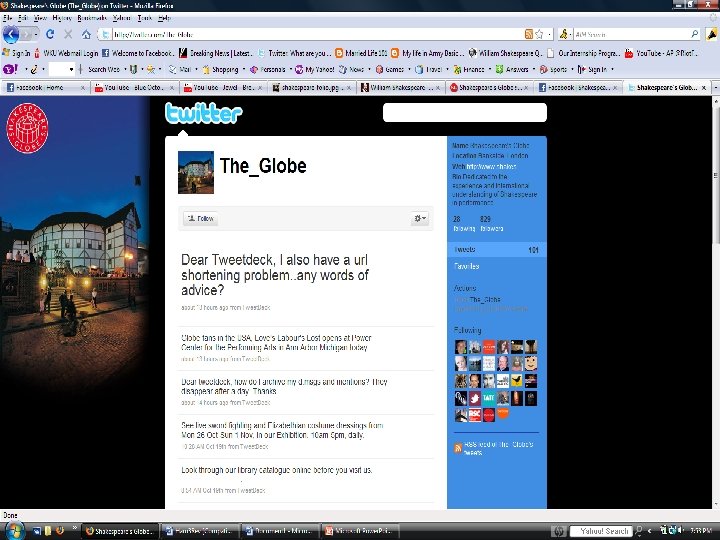Open history dropdown next to Forward arrow

click(36, 34)
